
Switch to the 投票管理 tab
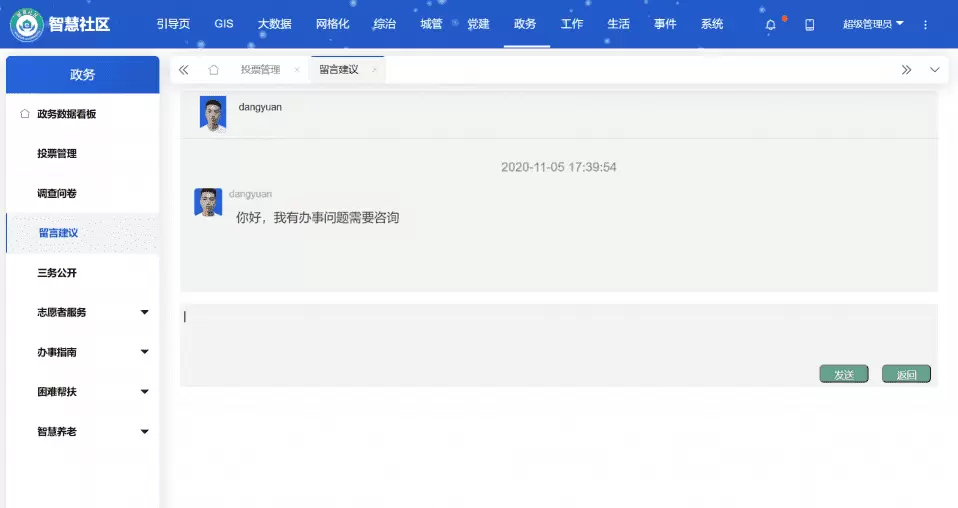point(260,70)
